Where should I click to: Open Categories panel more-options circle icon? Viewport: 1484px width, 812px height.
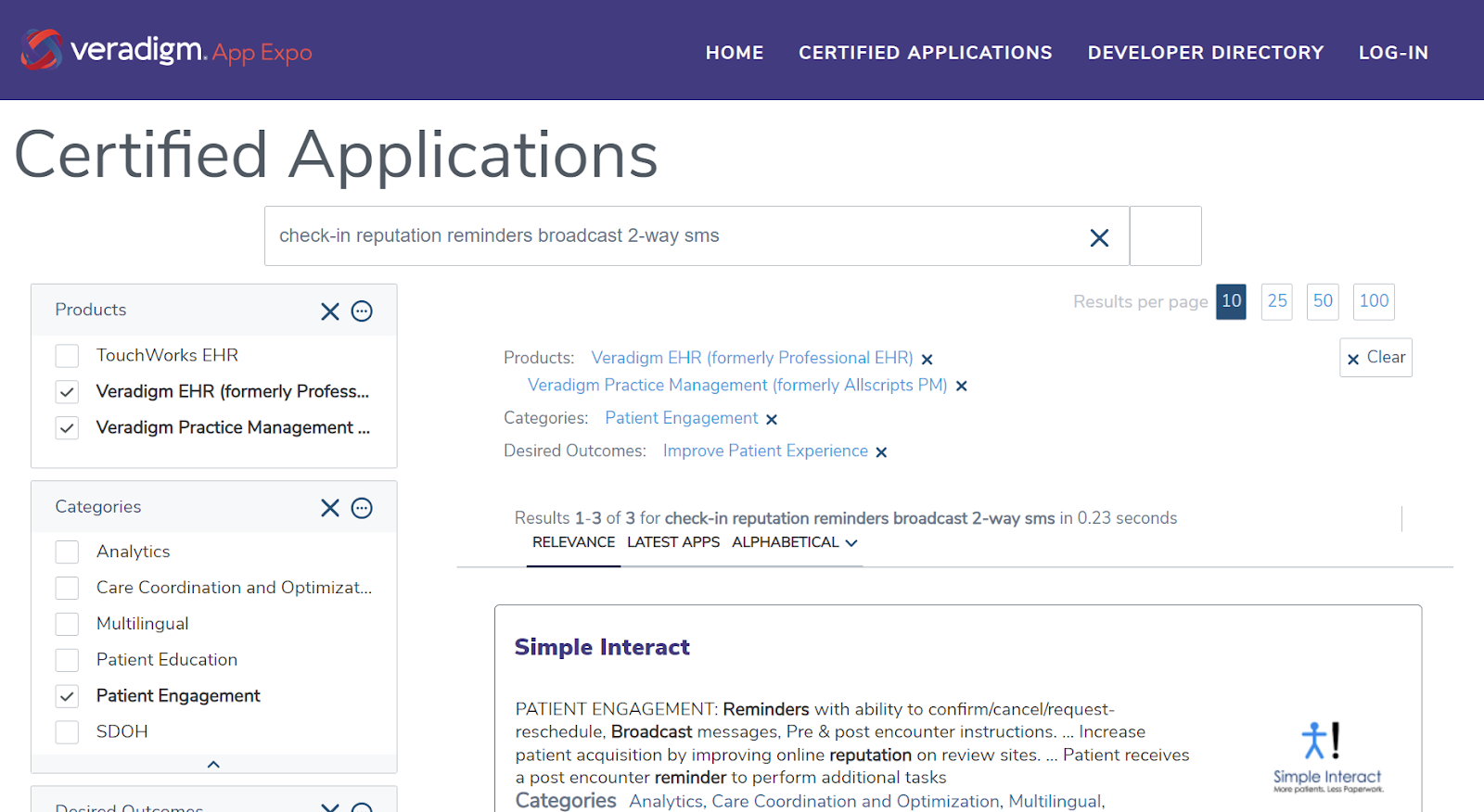coord(362,508)
